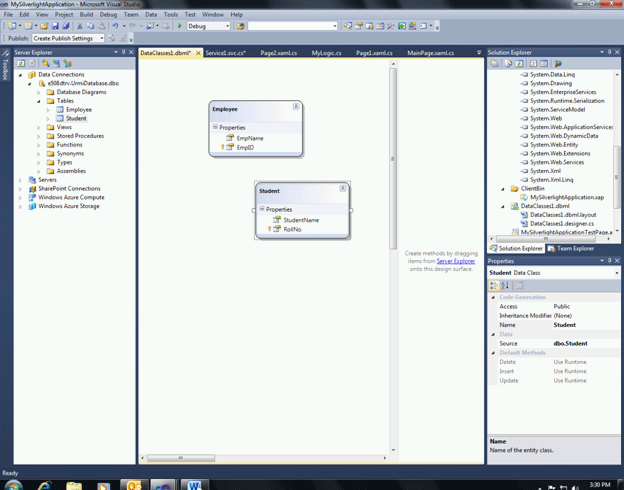
Task: Select the EmpID property in Employee class
Action: point(245,148)
